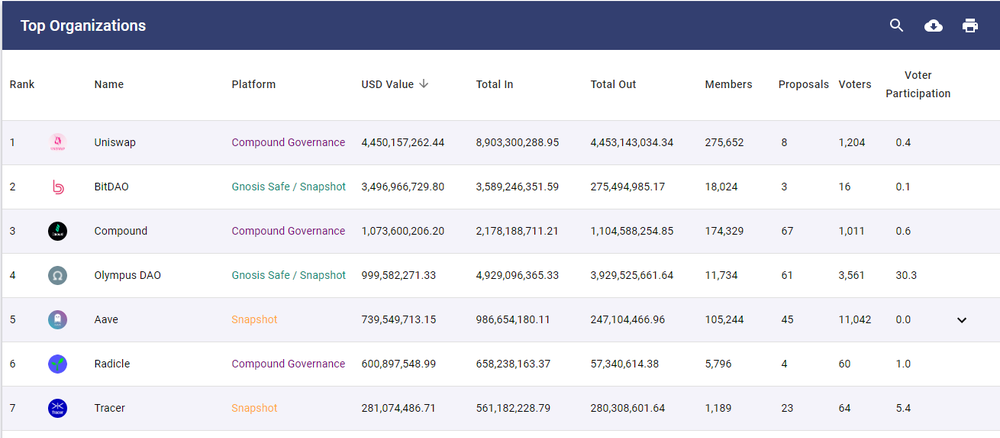
Task: Toggle sort arrow next to USD Value
Action: (424, 84)
